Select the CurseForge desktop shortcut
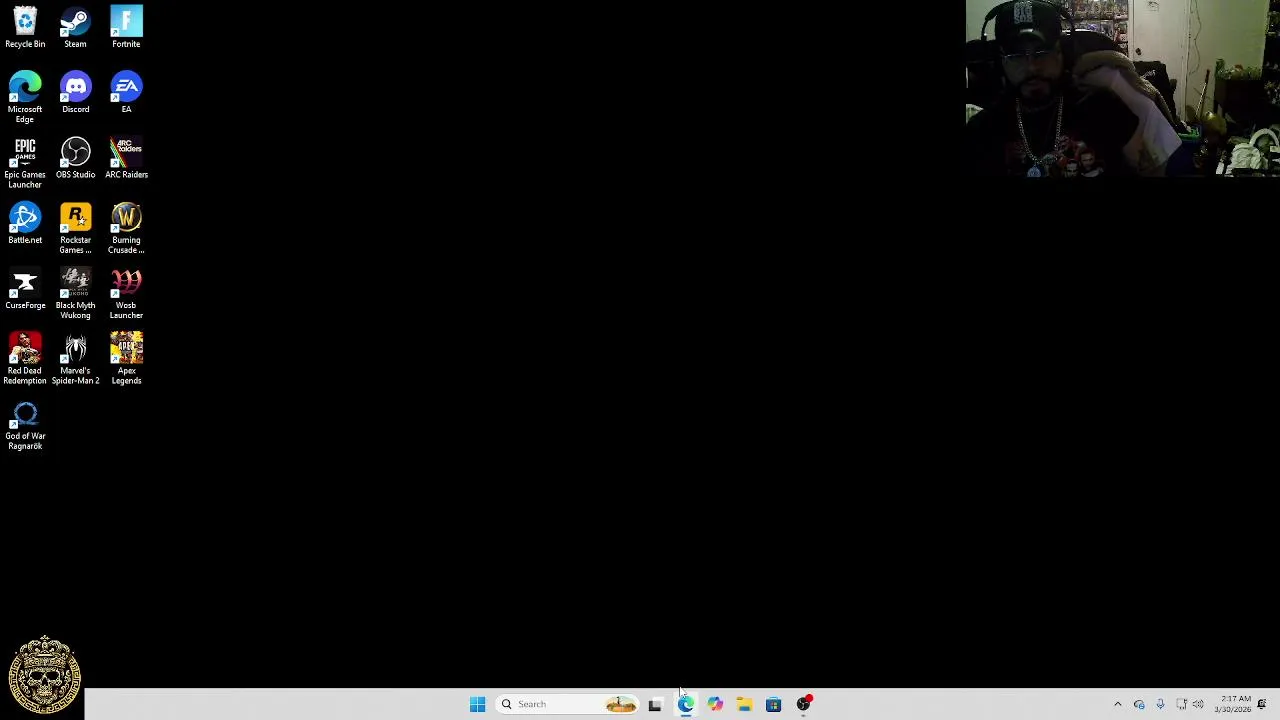 coord(25,289)
